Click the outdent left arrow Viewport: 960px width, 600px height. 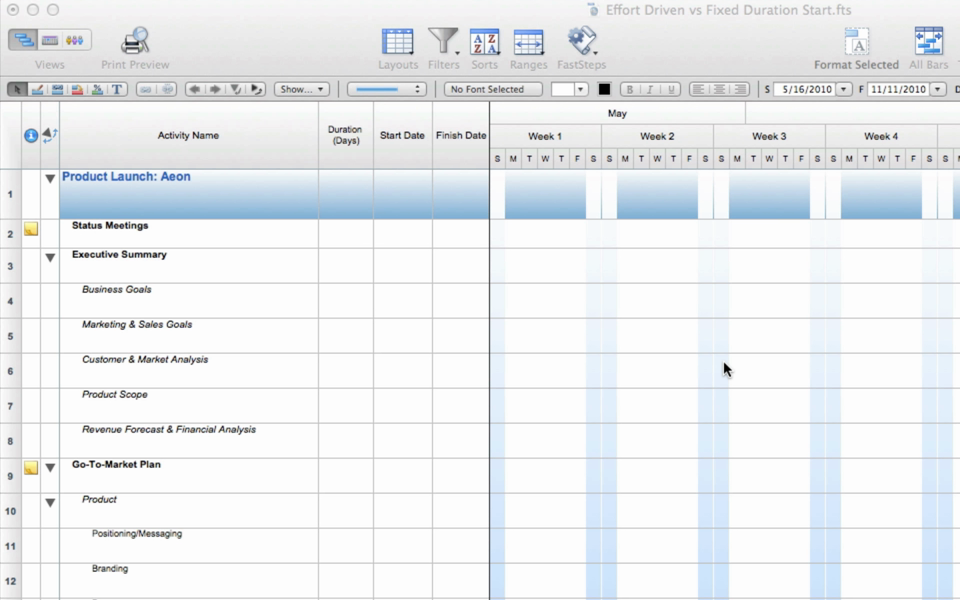coord(195,89)
